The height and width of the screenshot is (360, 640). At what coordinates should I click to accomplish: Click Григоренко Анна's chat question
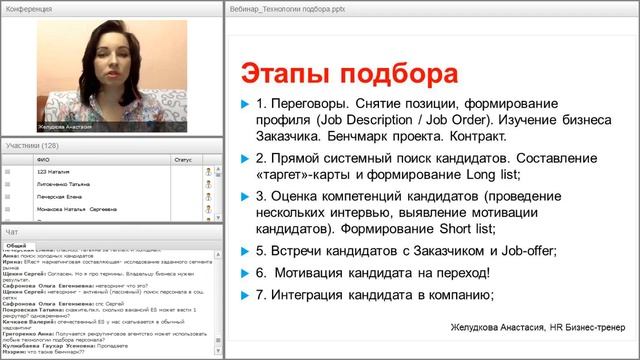105,336
